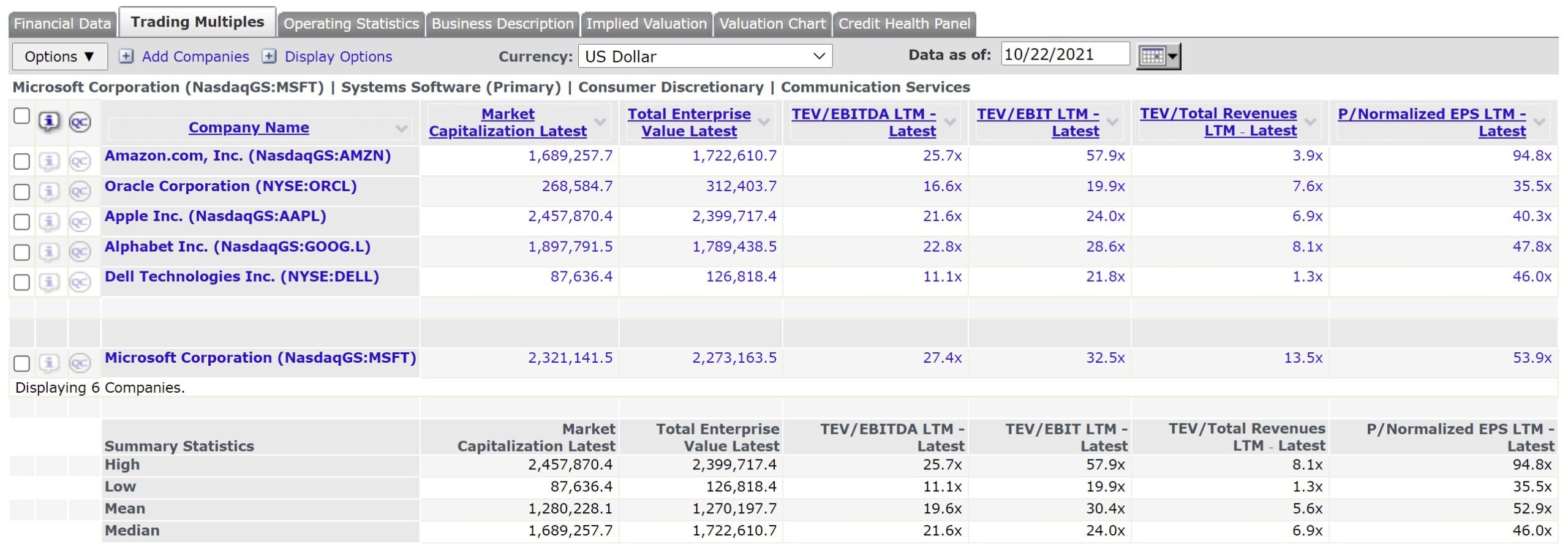The width and height of the screenshot is (1568, 552).
Task: Expand the Market Capitalization column chevron
Action: [601, 122]
